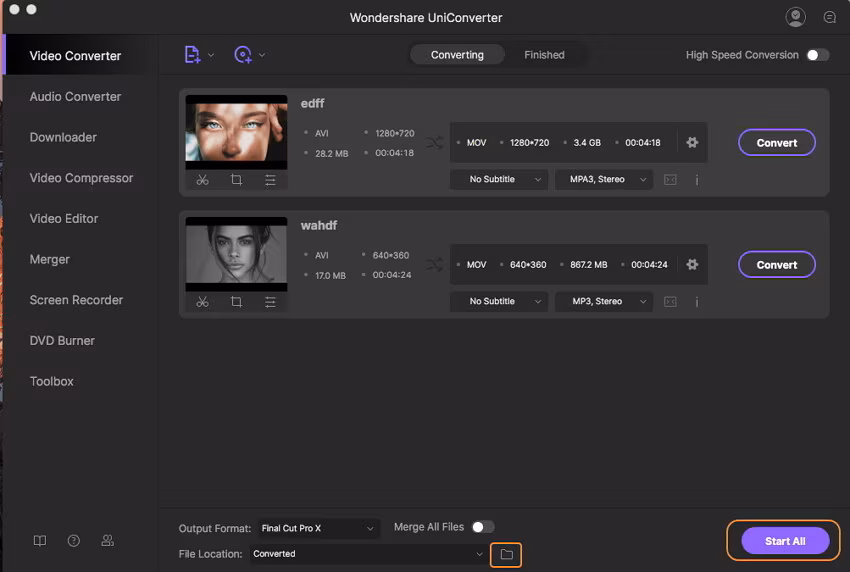850x572 pixels.
Task: Click the 867.2 MB output size
Action: coord(589,265)
